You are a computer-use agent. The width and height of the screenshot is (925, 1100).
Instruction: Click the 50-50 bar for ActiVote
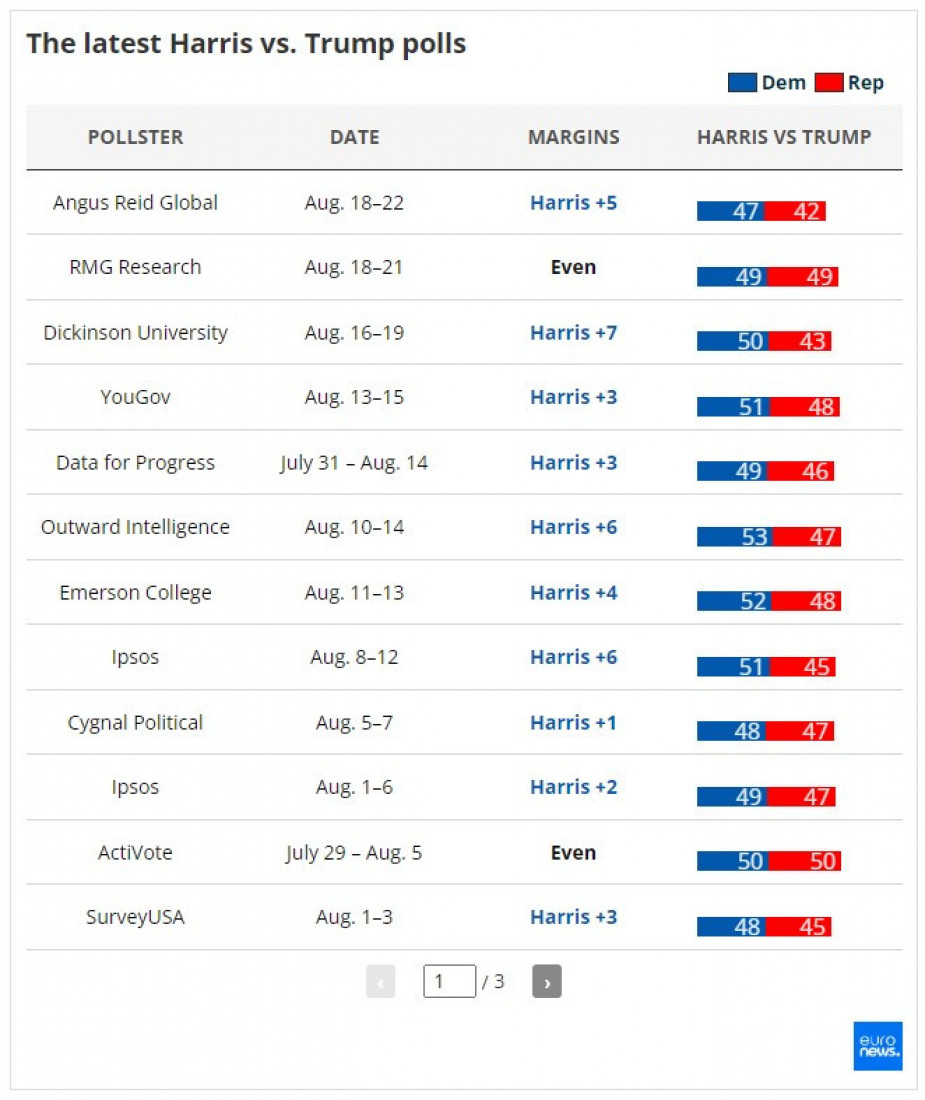[x=769, y=861]
